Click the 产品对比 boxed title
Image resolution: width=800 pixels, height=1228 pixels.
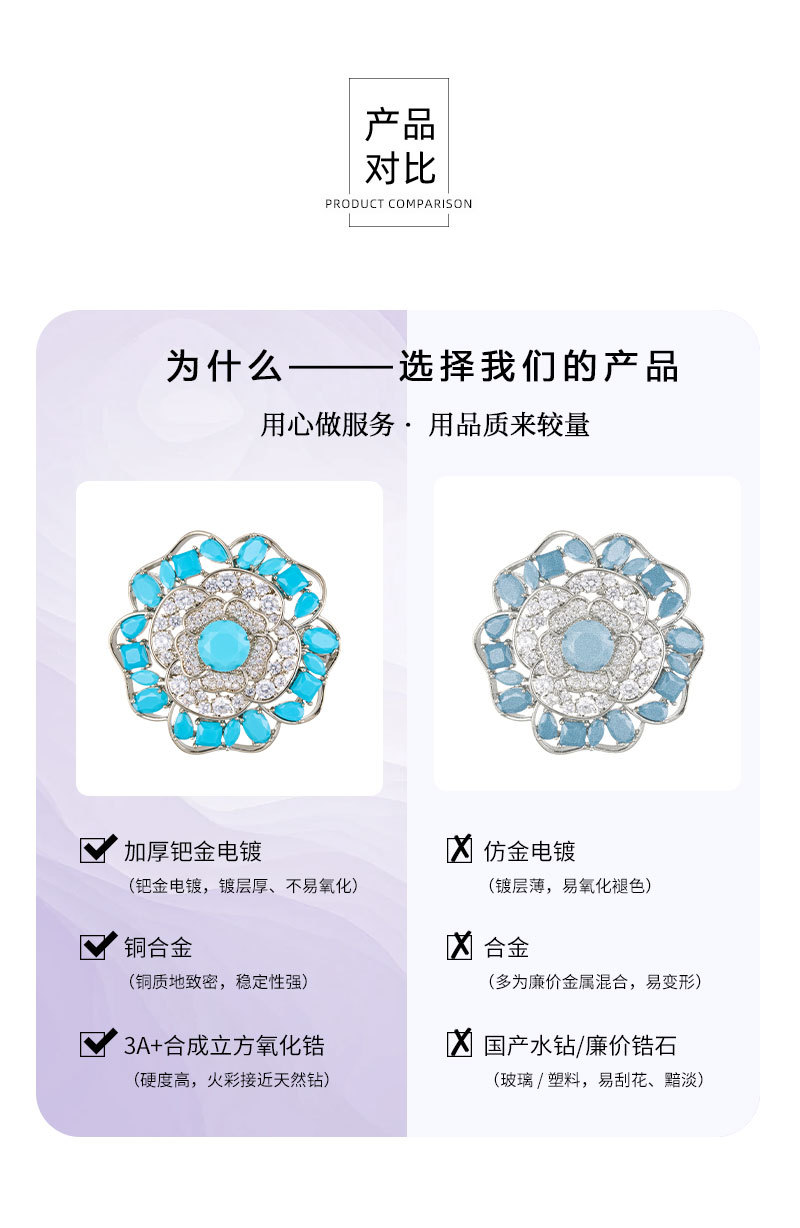399,152
